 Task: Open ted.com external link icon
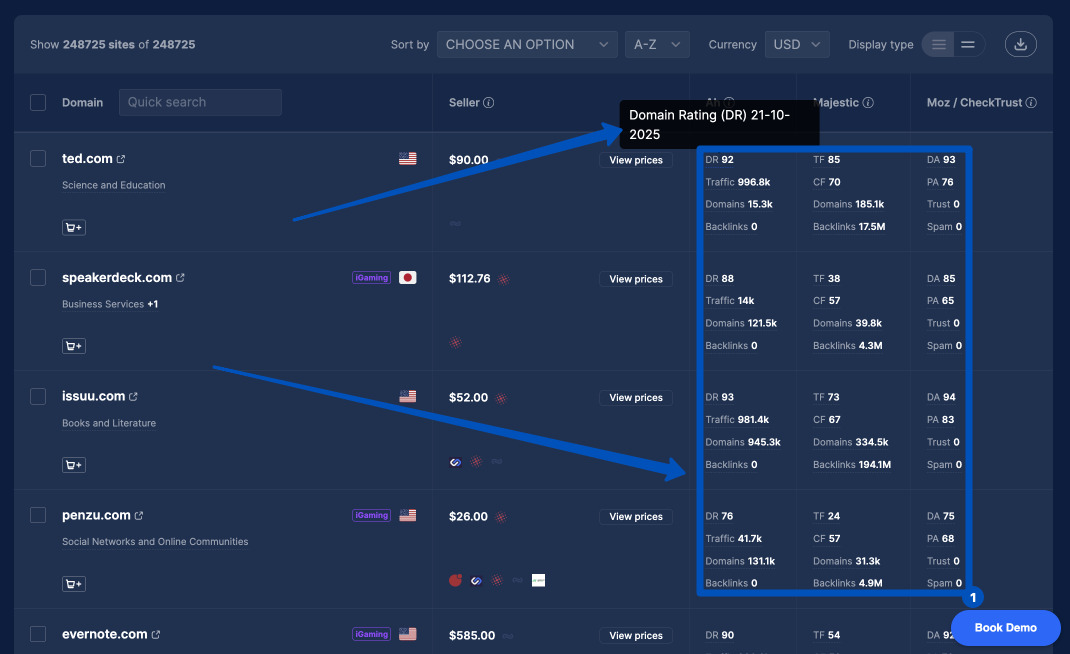(x=121, y=159)
